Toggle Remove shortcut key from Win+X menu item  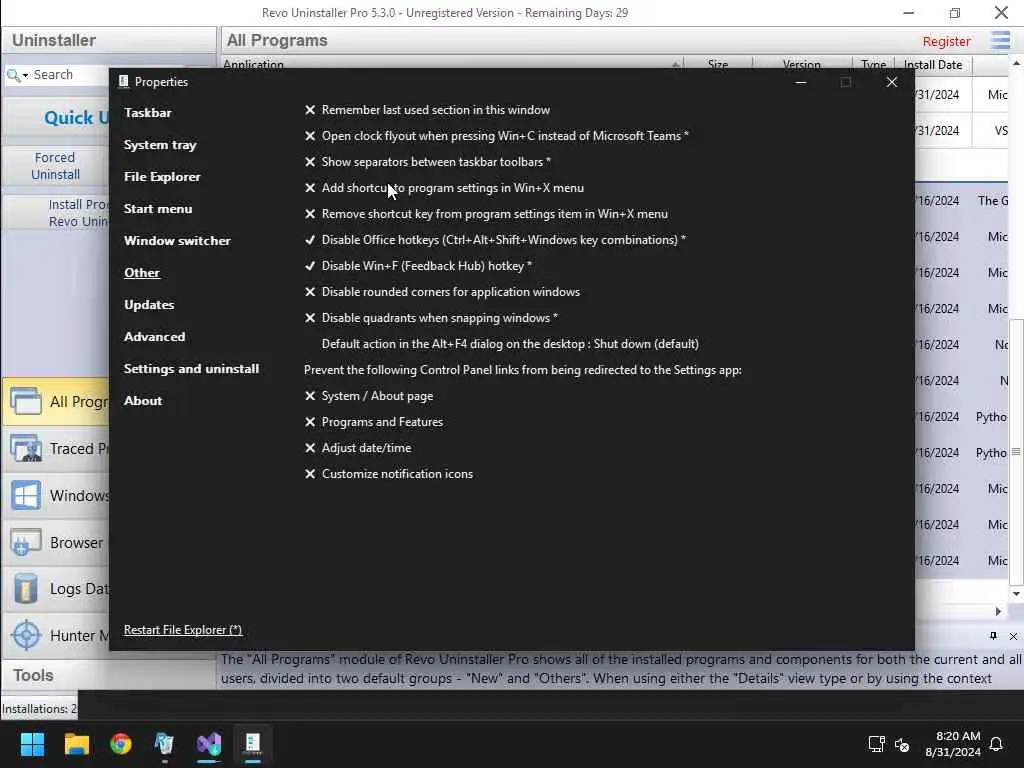486,214
